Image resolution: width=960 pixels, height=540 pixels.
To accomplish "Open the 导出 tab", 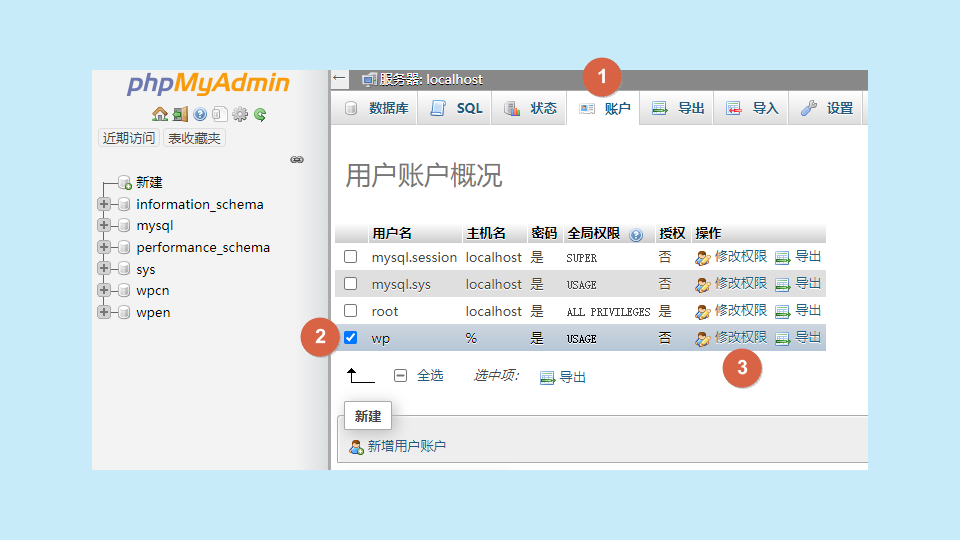I will (x=677, y=108).
